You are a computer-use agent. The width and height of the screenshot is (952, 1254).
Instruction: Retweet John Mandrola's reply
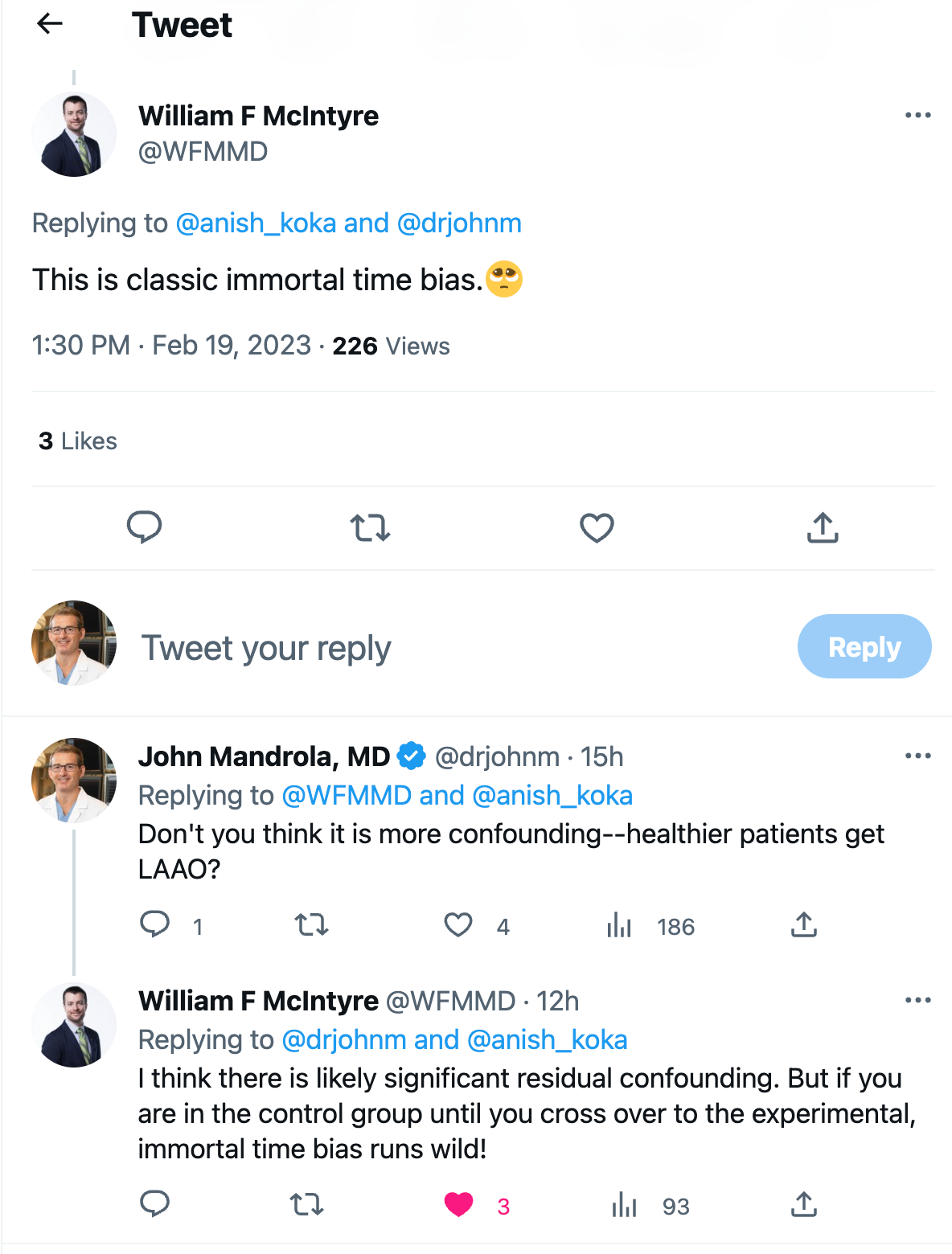coord(312,925)
